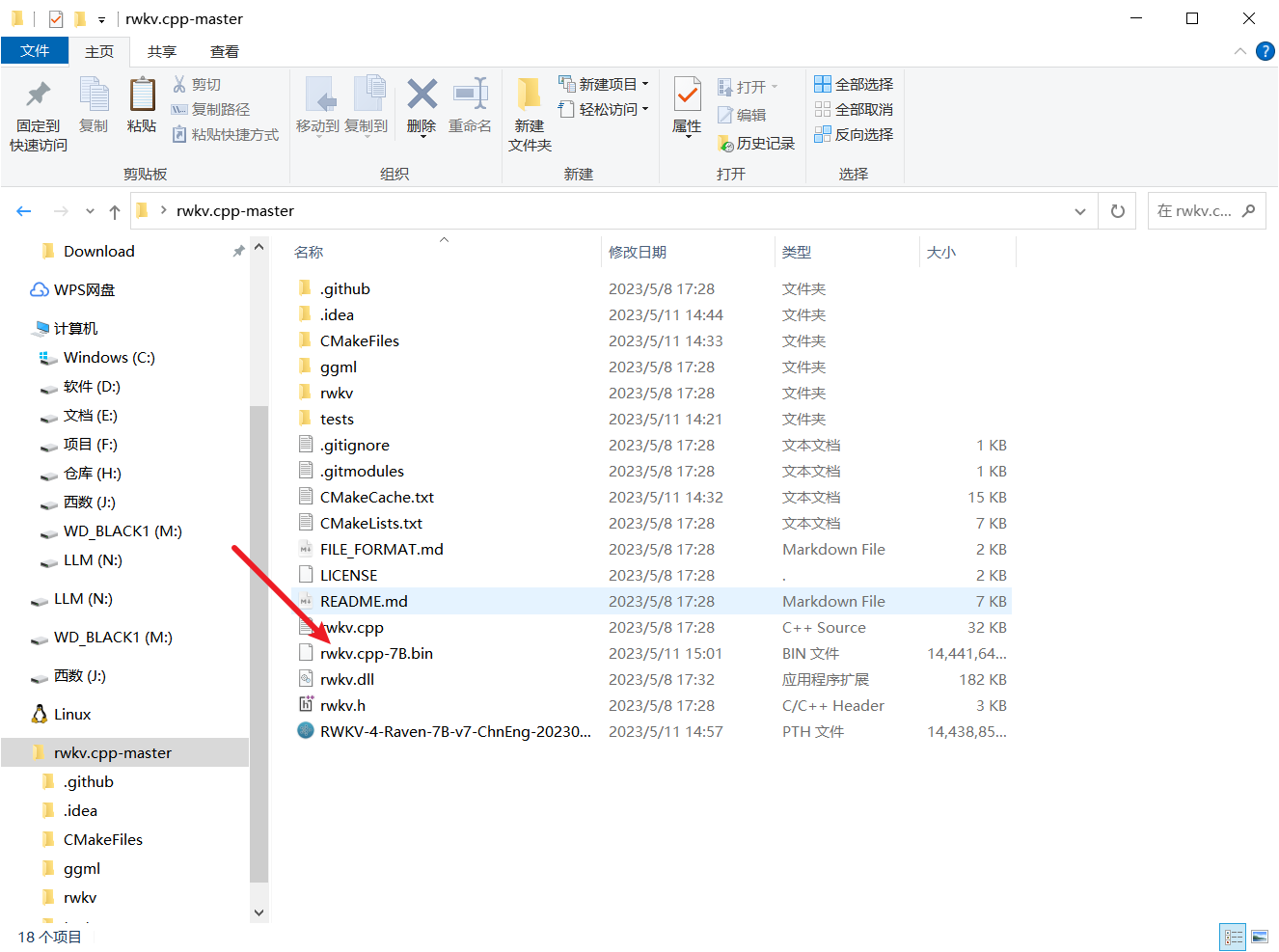
Task: Switch to the View (查看) tab
Action: (225, 51)
